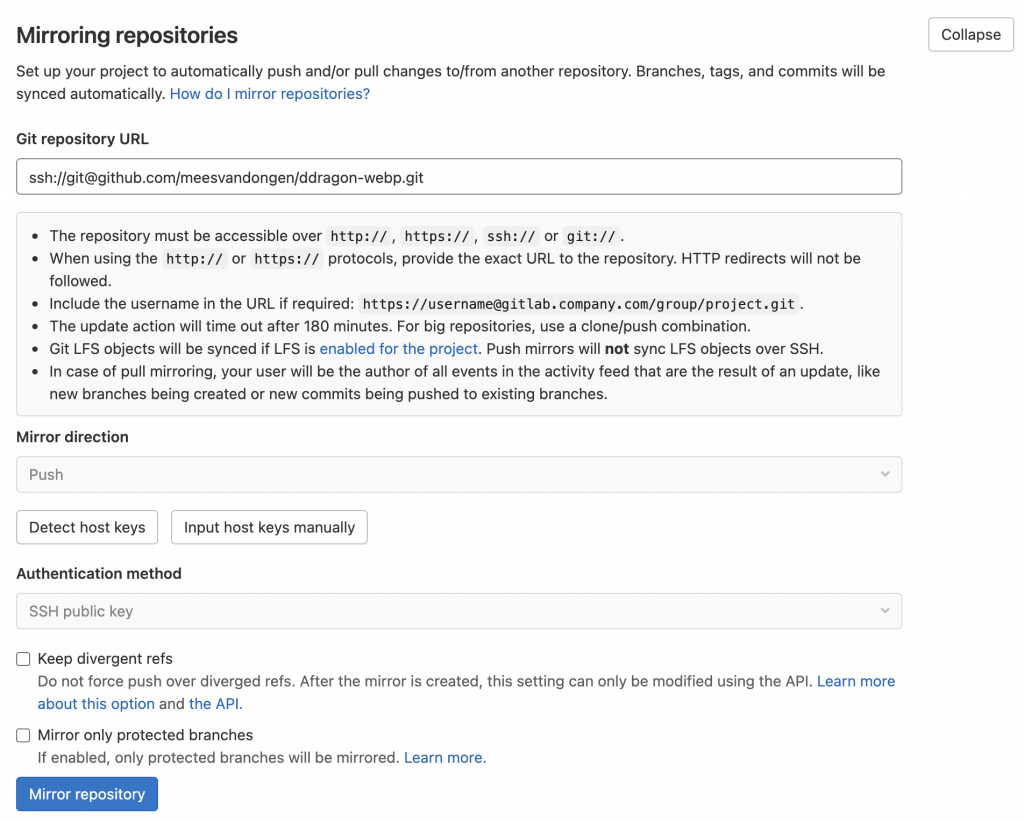1024x822 pixels.
Task: Click Input host keys manually
Action: (x=268, y=527)
